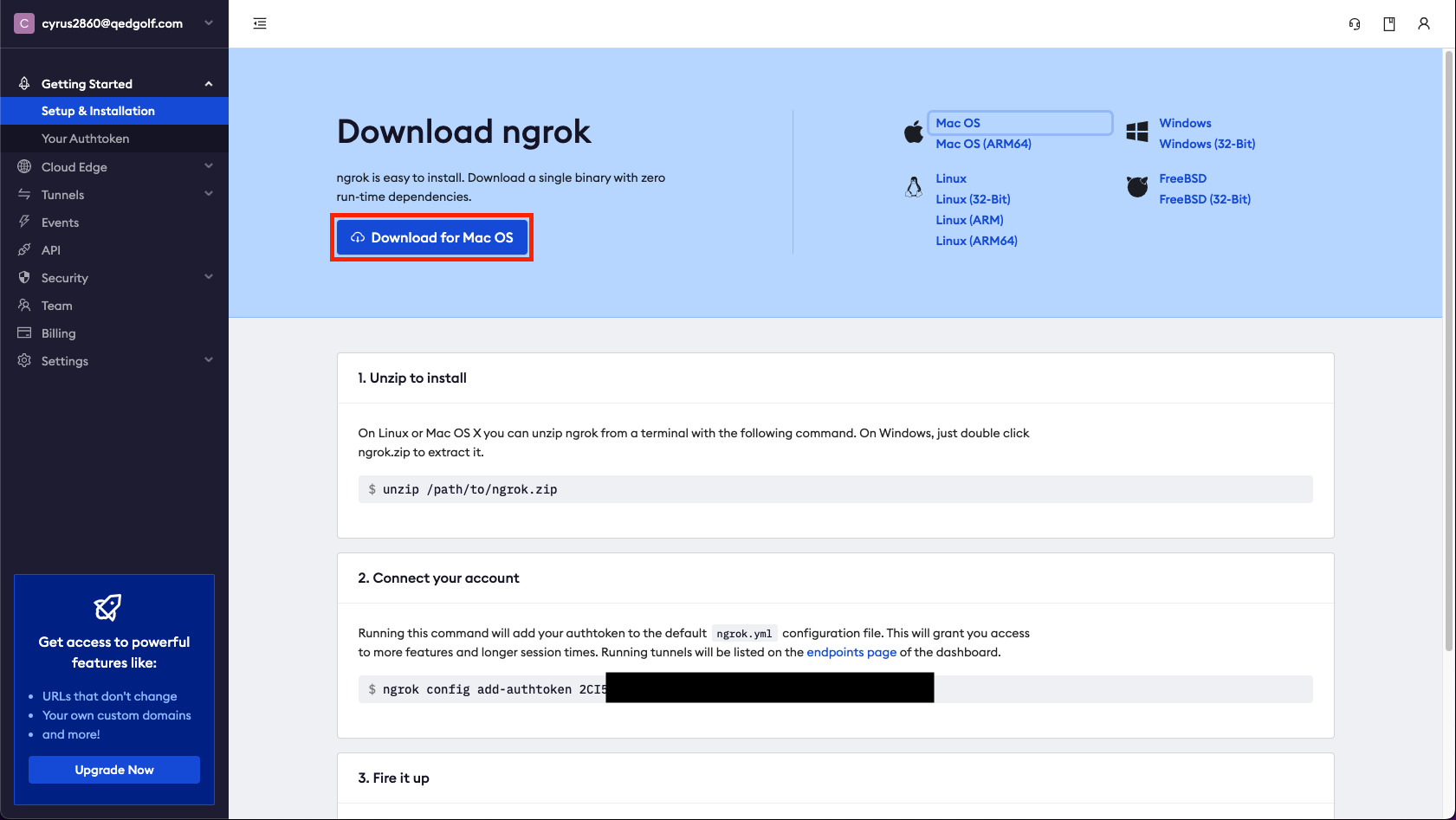
Task: Click the rocket icon in upgrade panel
Action: click(107, 608)
